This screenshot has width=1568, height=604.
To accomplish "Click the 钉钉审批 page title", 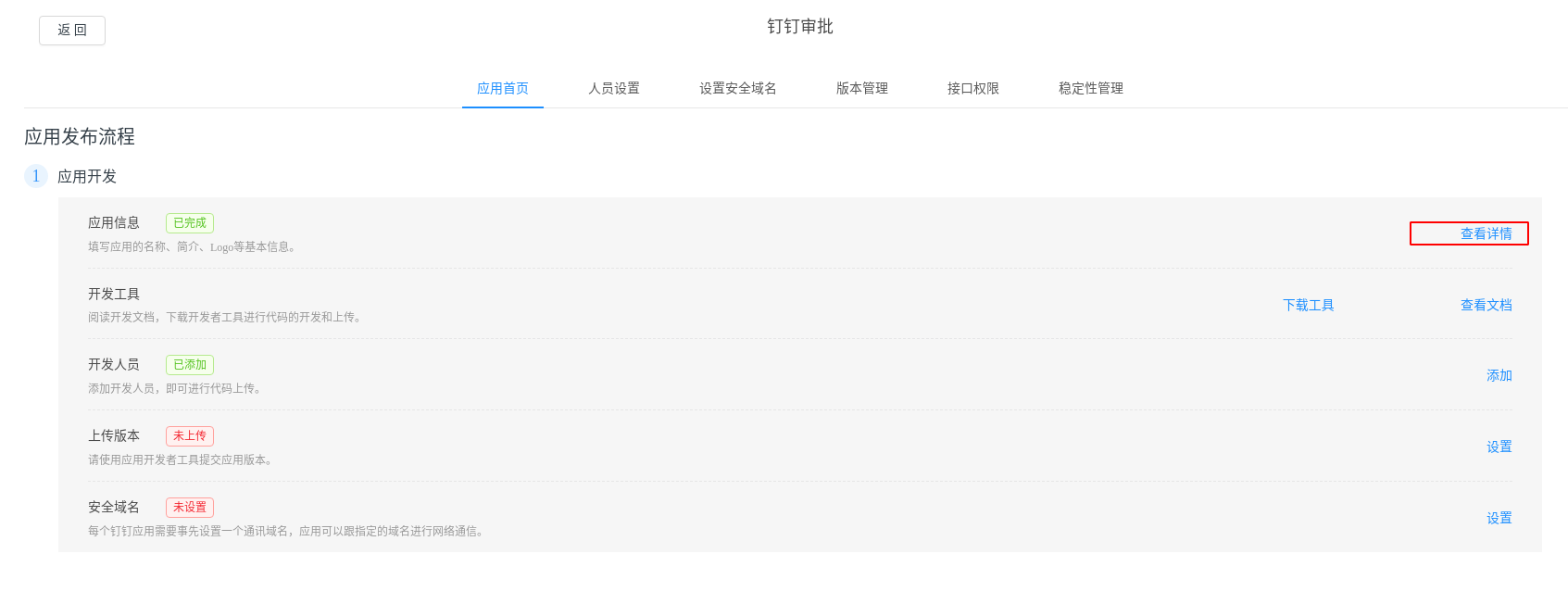I will point(800,27).
